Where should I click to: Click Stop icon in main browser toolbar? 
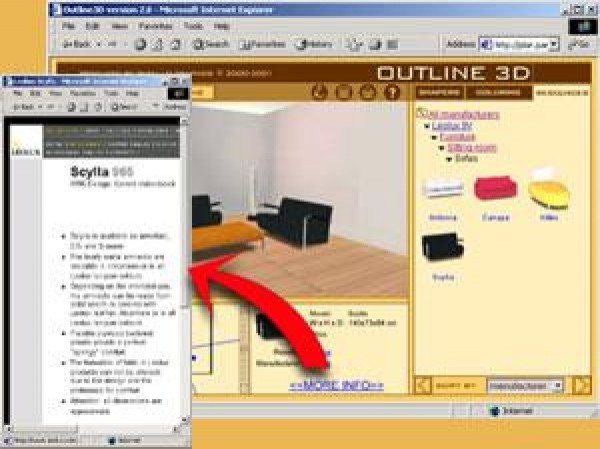coord(140,44)
